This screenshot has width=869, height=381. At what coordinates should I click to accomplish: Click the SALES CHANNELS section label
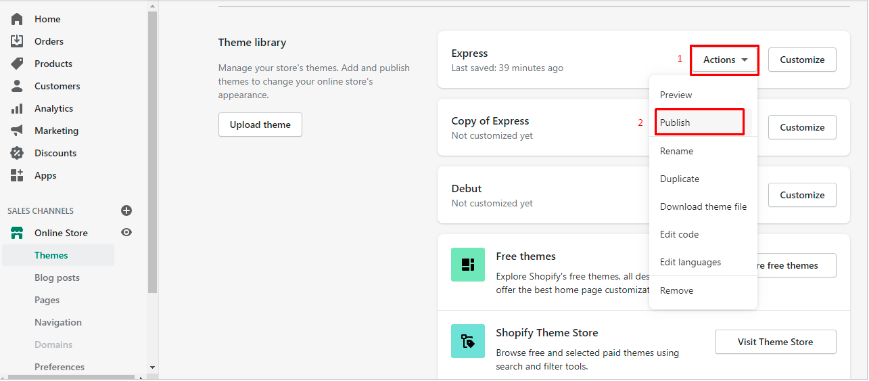[40, 211]
